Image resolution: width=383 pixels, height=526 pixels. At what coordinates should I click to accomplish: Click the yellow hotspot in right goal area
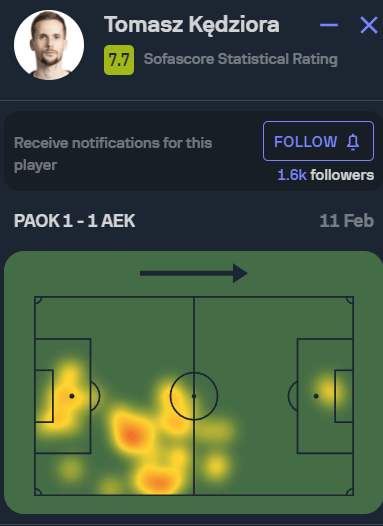[x=329, y=392]
